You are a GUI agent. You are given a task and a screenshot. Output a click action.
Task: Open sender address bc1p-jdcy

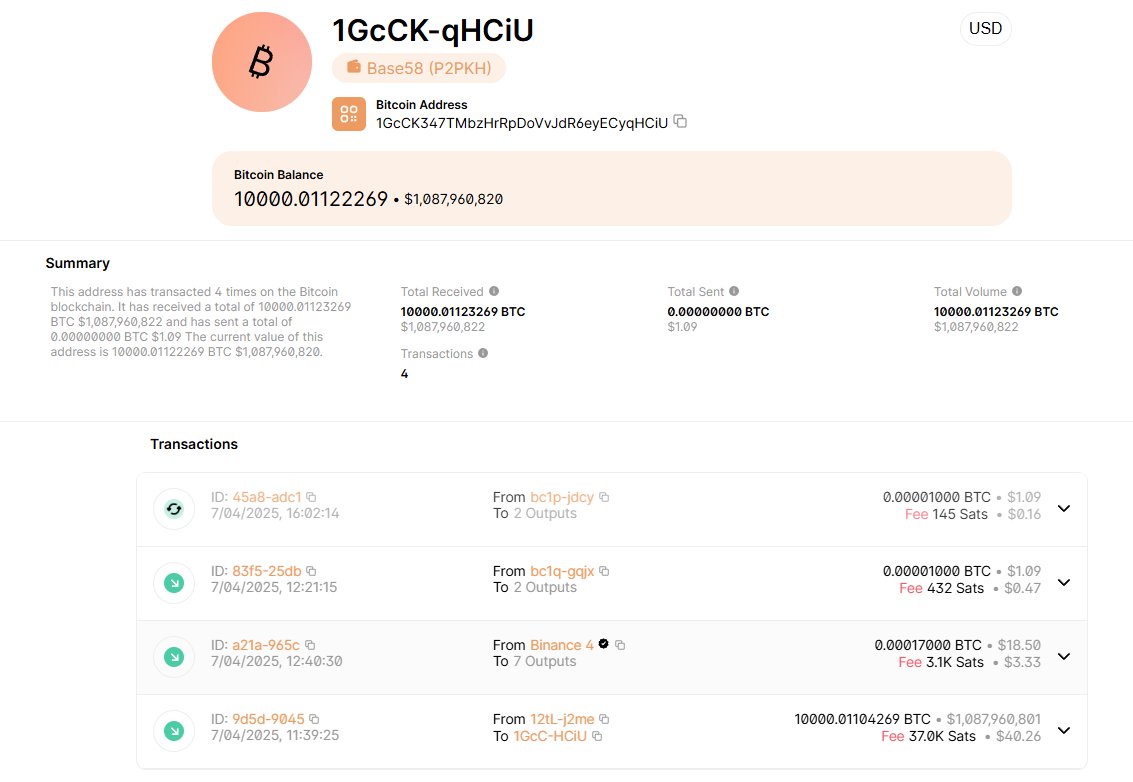562,497
